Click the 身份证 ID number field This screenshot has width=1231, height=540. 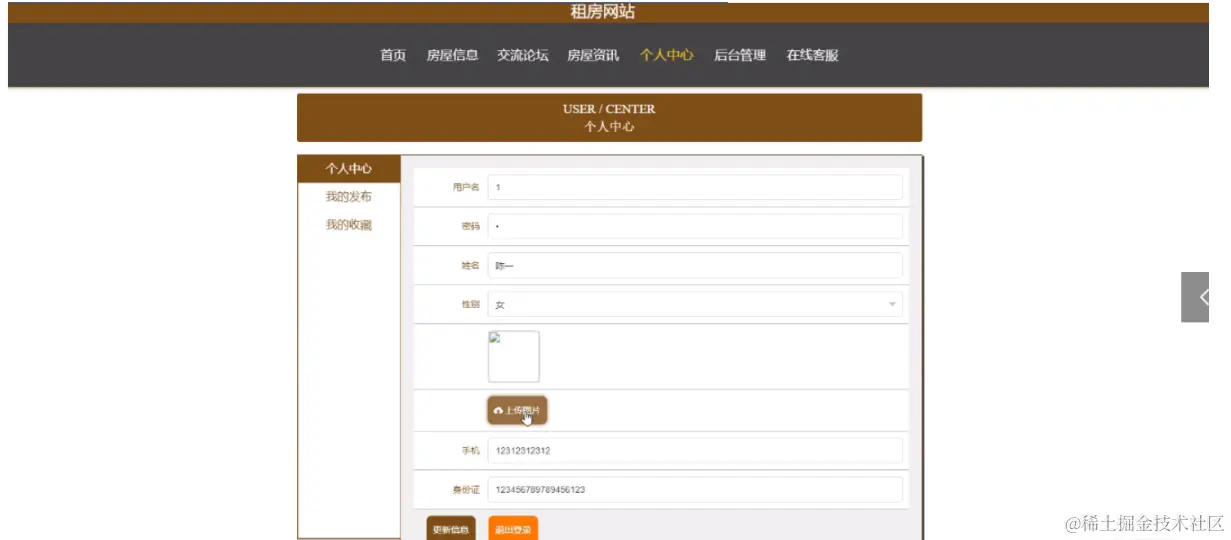coord(695,490)
